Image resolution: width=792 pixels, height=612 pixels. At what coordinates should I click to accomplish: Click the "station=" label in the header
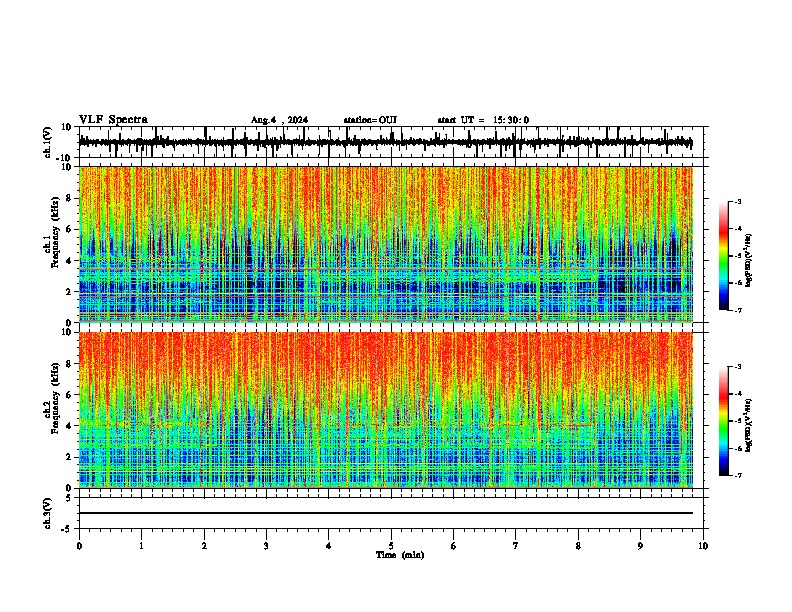361,120
